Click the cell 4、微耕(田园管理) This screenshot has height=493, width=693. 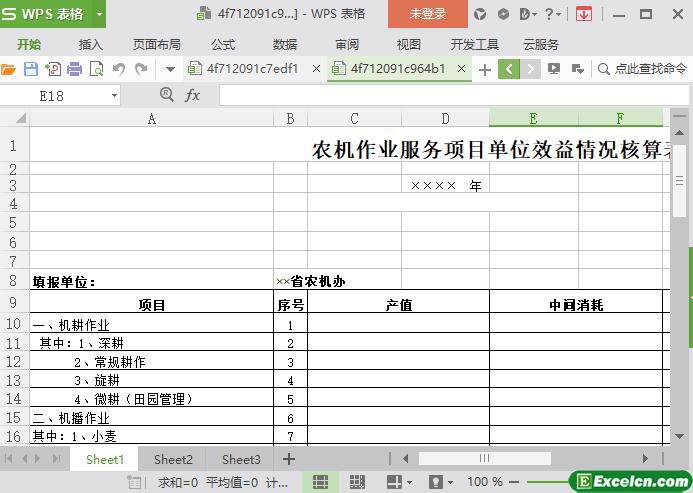[152, 399]
